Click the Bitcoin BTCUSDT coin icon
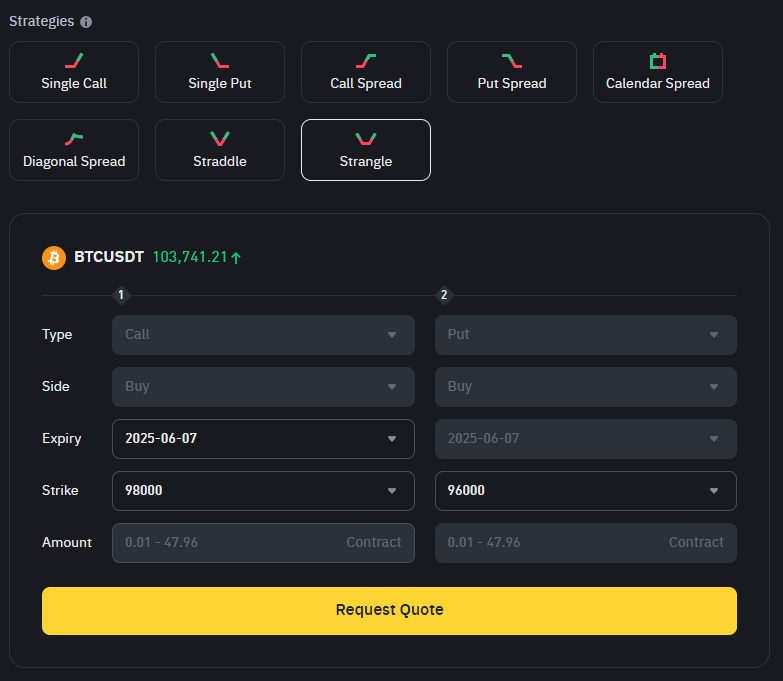Viewport: 783px width, 681px height. click(x=54, y=258)
